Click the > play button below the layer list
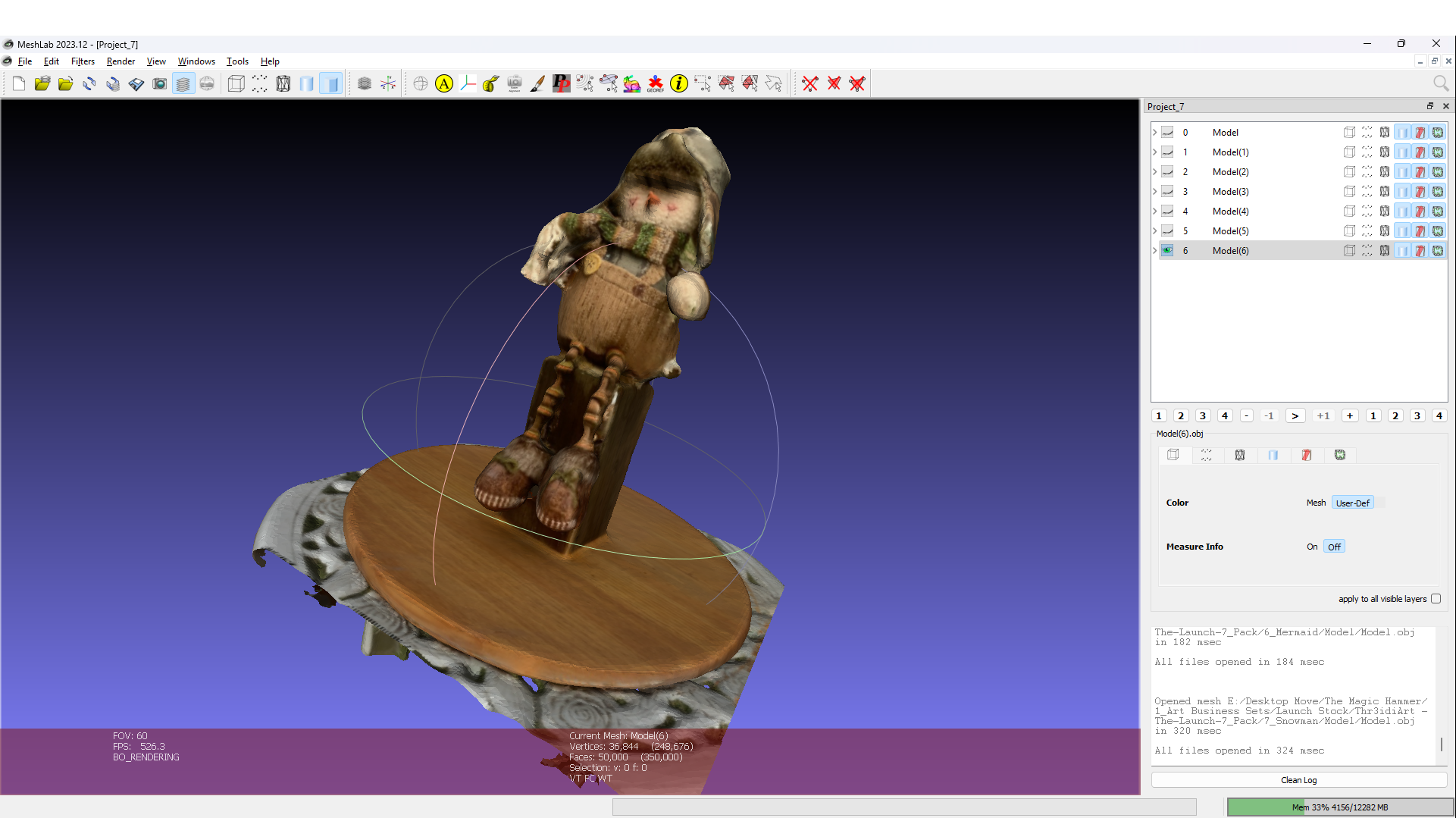 [1295, 415]
